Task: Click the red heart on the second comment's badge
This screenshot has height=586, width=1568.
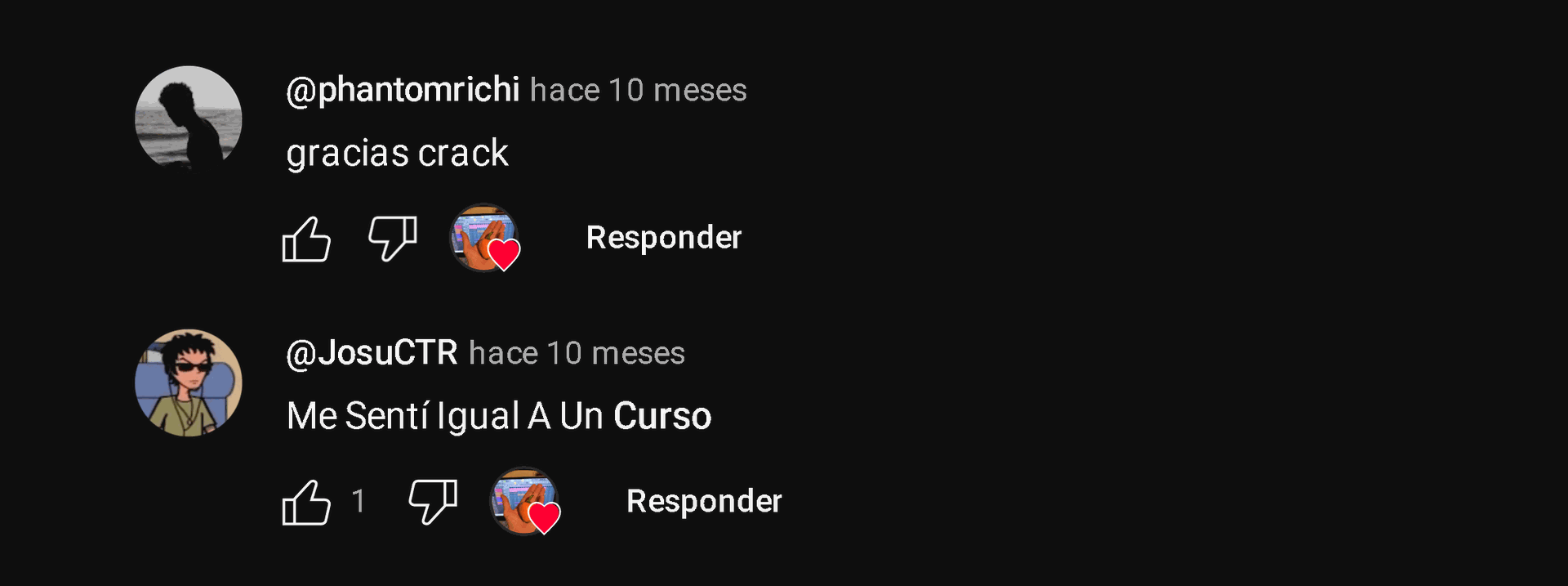Action: (544, 517)
